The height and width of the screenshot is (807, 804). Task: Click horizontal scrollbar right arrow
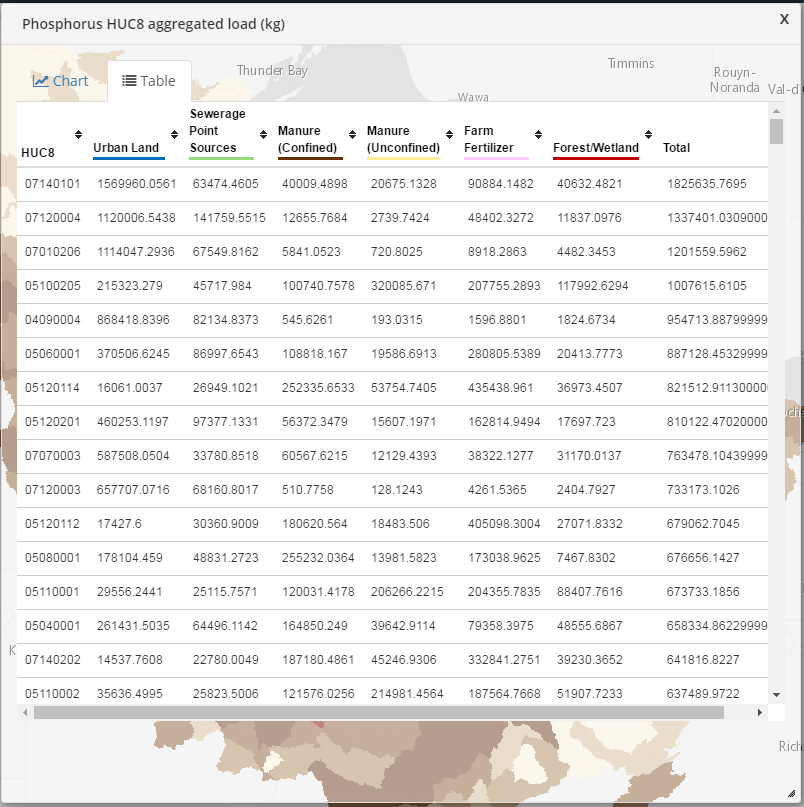point(760,713)
